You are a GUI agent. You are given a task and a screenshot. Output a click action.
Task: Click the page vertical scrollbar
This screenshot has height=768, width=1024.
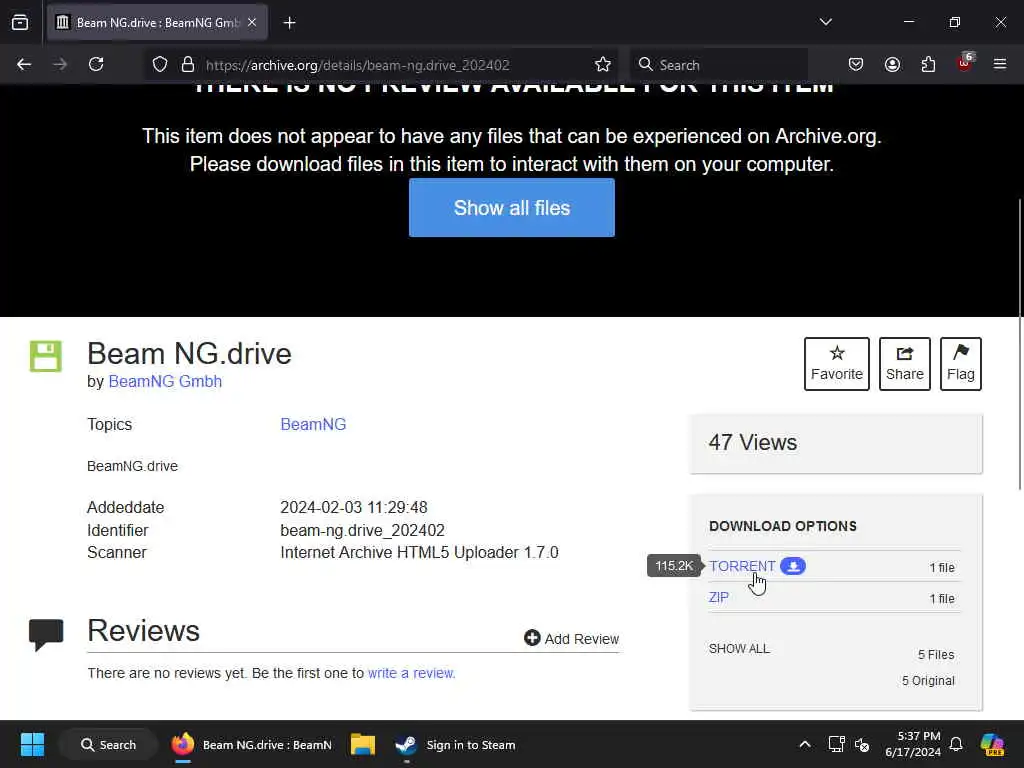point(1019,343)
